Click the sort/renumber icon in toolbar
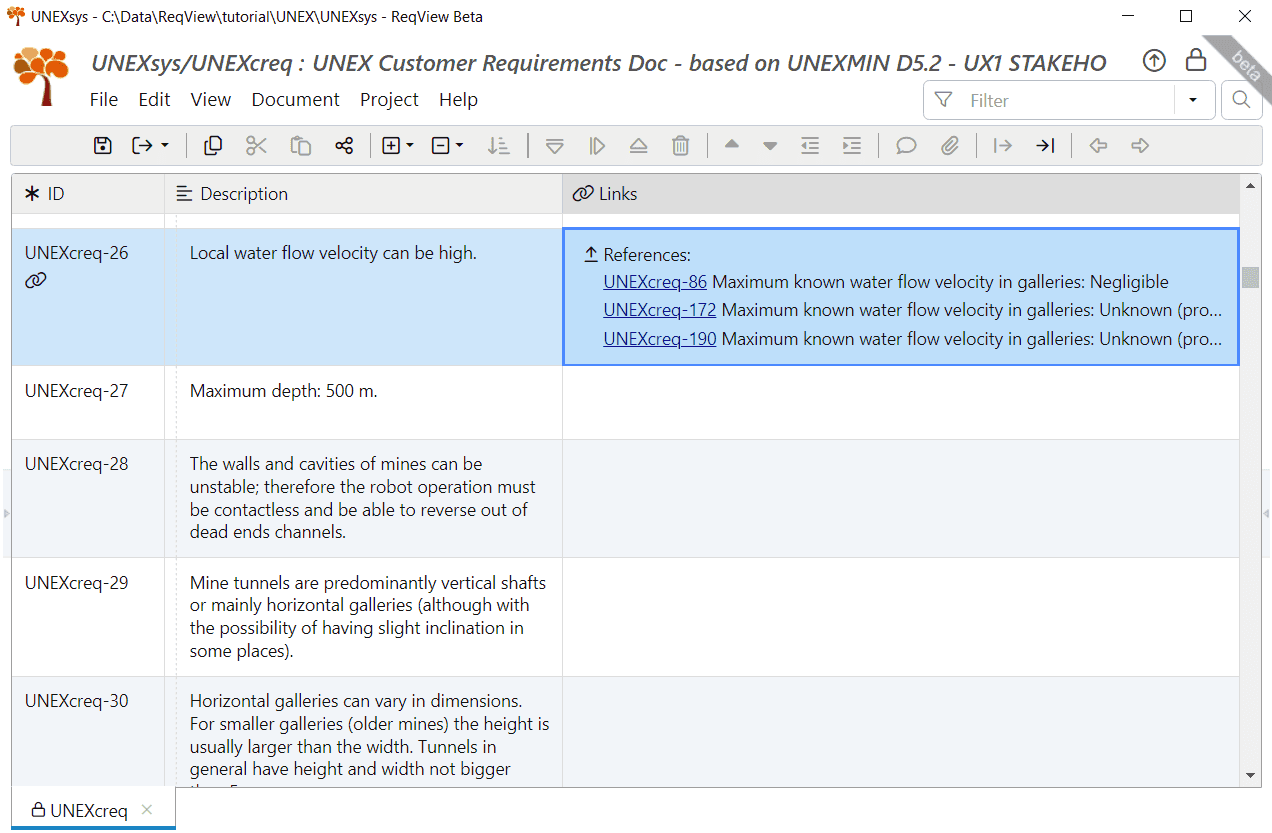Image resolution: width=1272 pixels, height=833 pixels. tap(498, 146)
